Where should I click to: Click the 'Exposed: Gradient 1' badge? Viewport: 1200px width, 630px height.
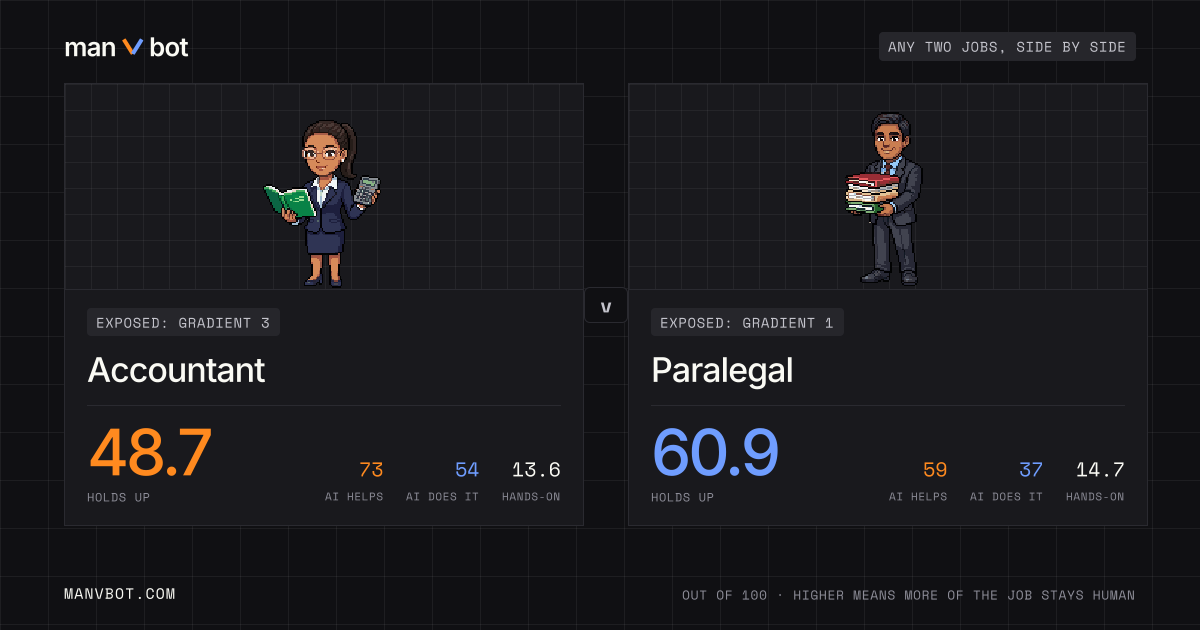(747, 322)
